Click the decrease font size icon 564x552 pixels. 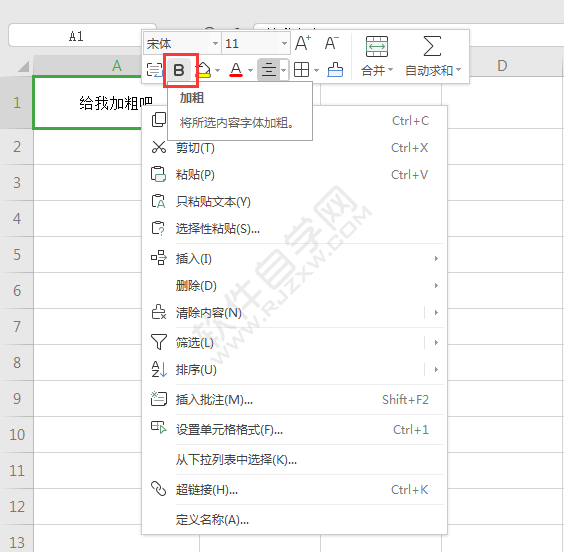(331, 43)
